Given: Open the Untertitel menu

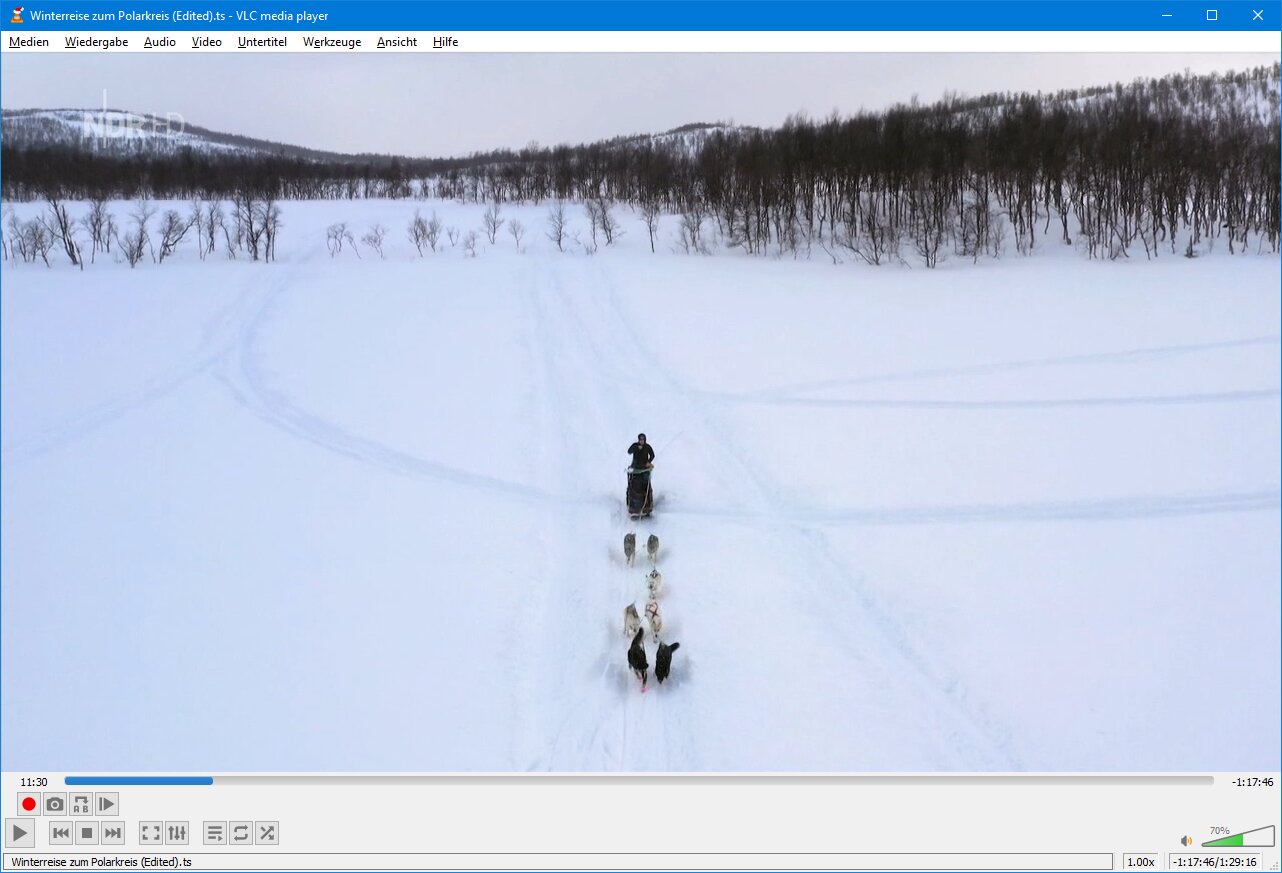Looking at the screenshot, I should point(262,42).
